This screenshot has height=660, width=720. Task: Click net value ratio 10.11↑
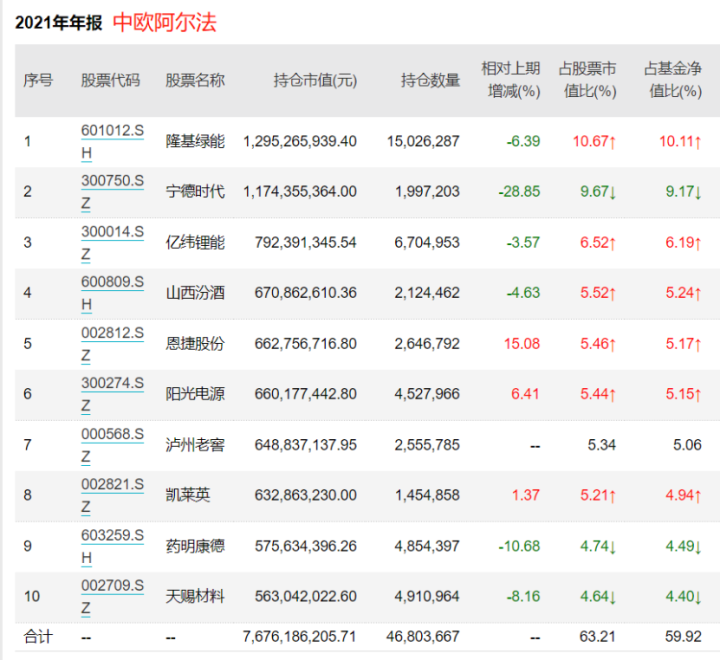[x=681, y=141]
